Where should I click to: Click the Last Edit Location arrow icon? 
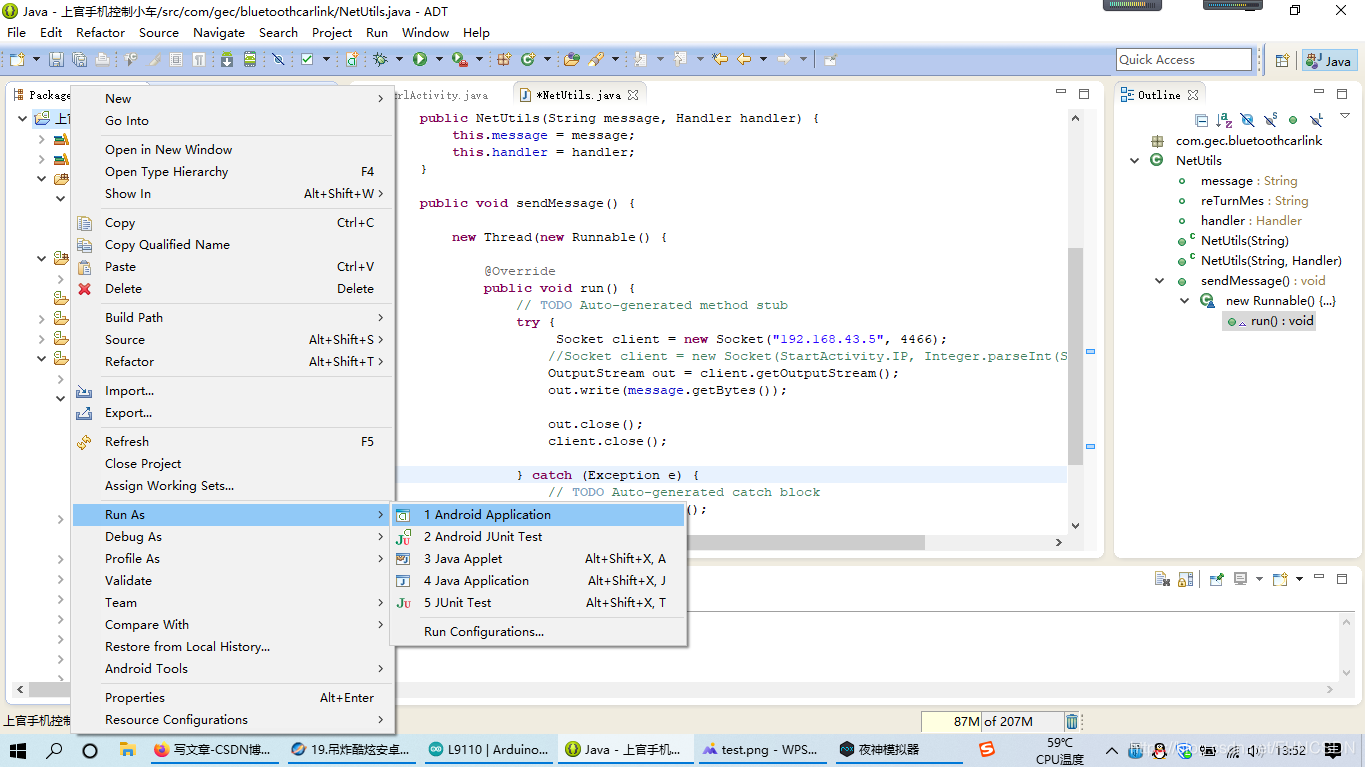tap(720, 60)
